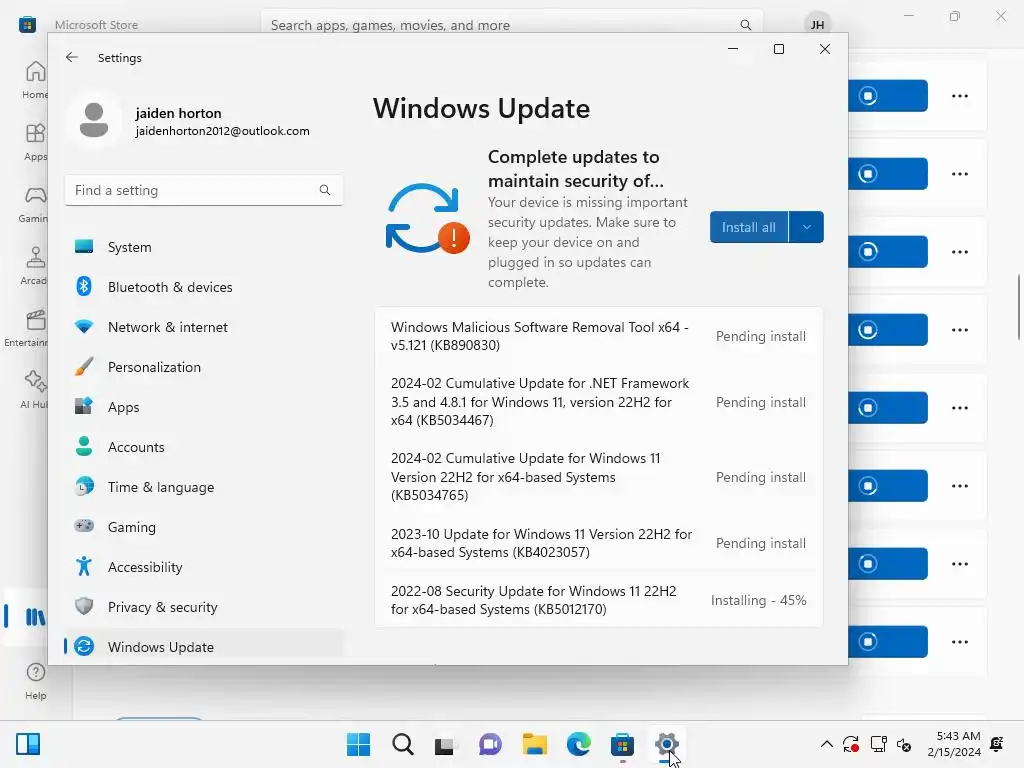Open the jaiden horton account profile picture
The width and height of the screenshot is (1024, 768).
tap(94, 121)
